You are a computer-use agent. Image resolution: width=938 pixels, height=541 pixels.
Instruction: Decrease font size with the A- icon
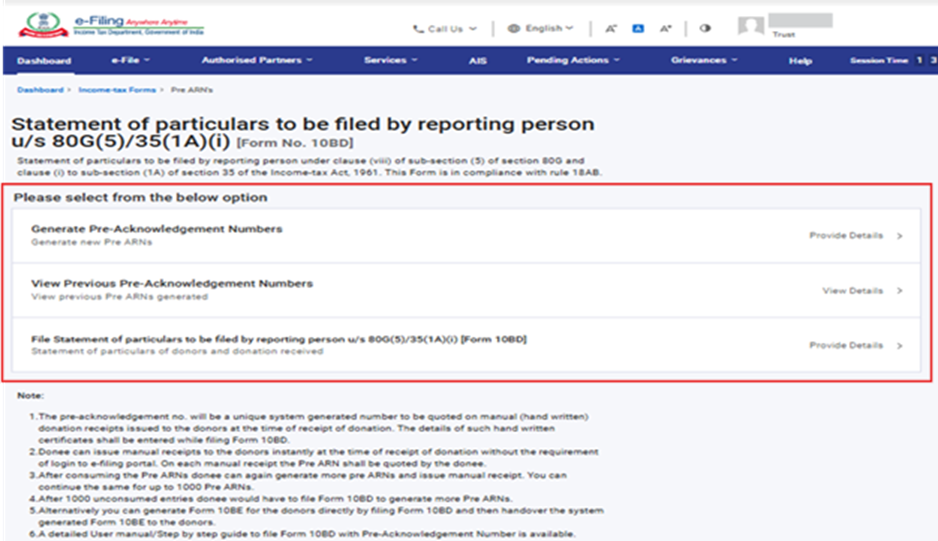pos(610,28)
